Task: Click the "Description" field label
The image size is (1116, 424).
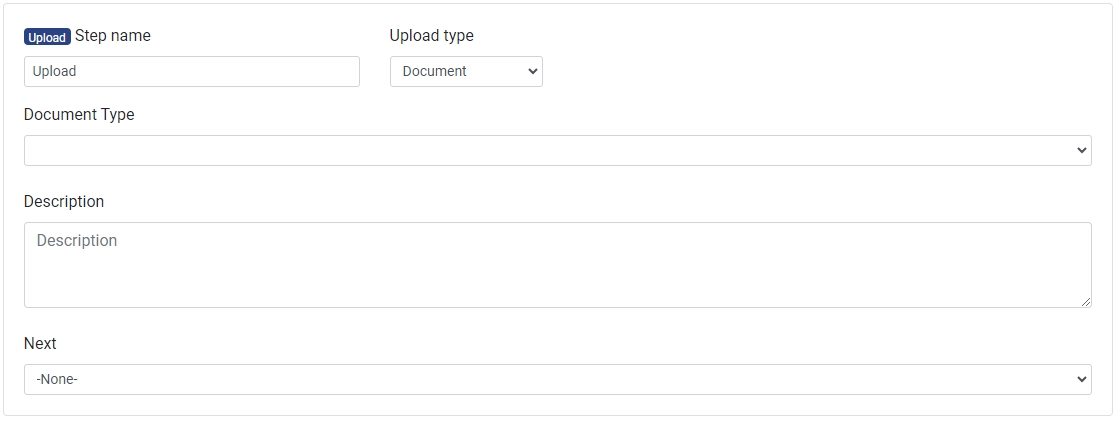Action: [64, 202]
